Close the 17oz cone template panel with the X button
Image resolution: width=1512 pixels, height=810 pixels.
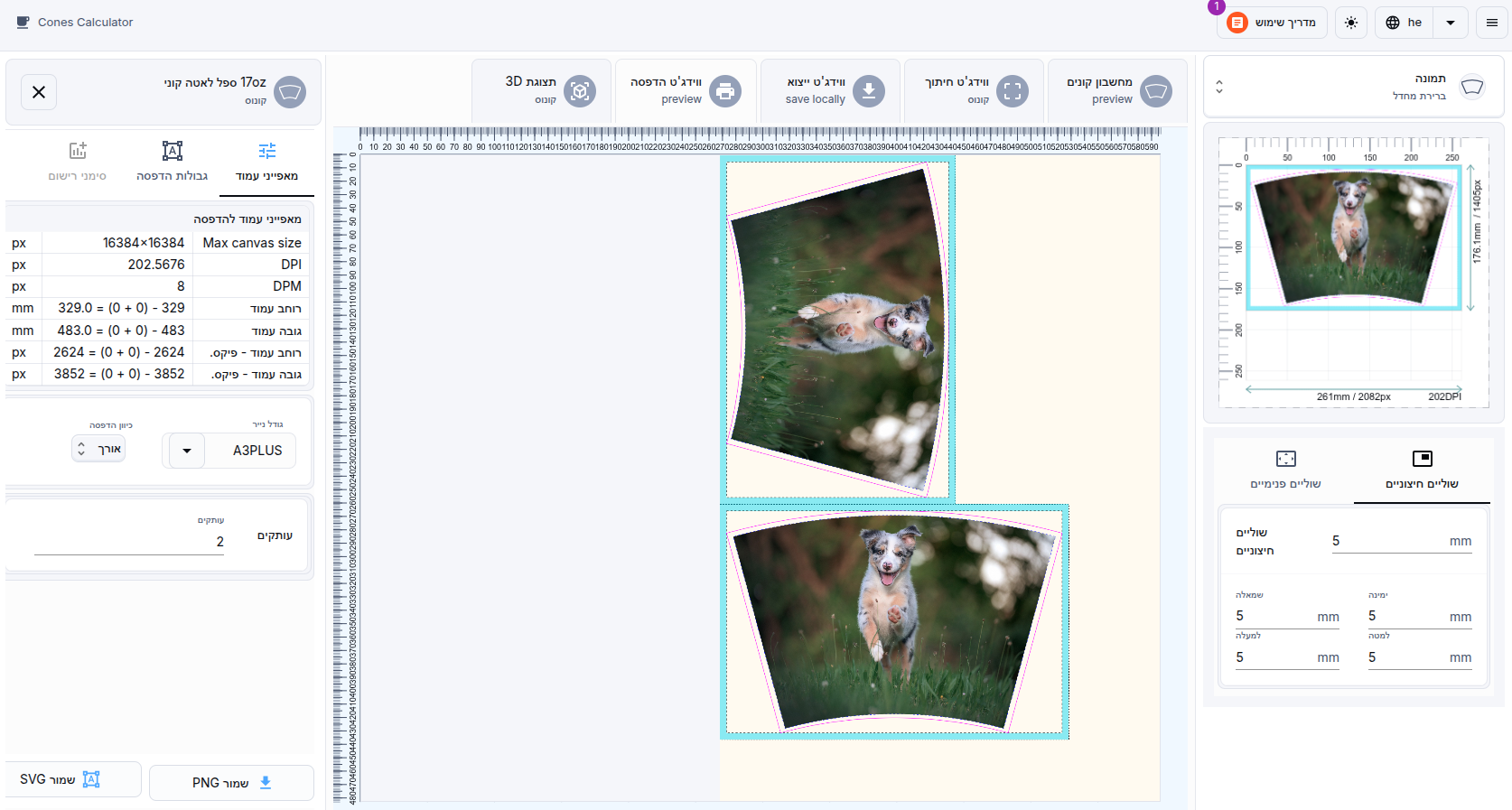click(39, 92)
